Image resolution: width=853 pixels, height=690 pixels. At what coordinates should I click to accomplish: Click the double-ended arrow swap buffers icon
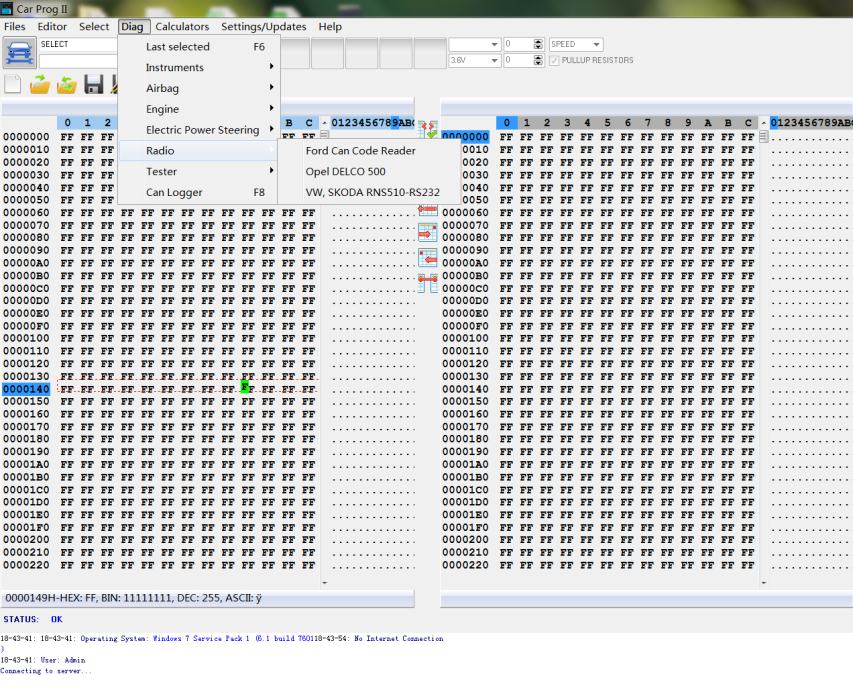click(x=427, y=283)
